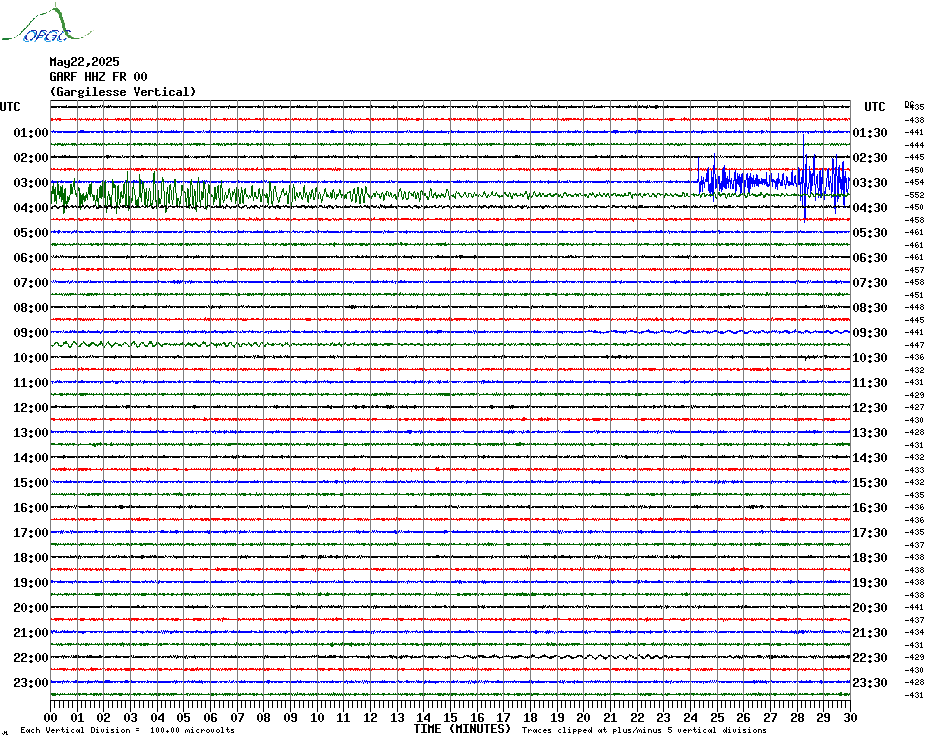Image resolution: width=930 pixels, height=744 pixels.
Task: Click the 13:30 half-hour label
Action: 870,433
